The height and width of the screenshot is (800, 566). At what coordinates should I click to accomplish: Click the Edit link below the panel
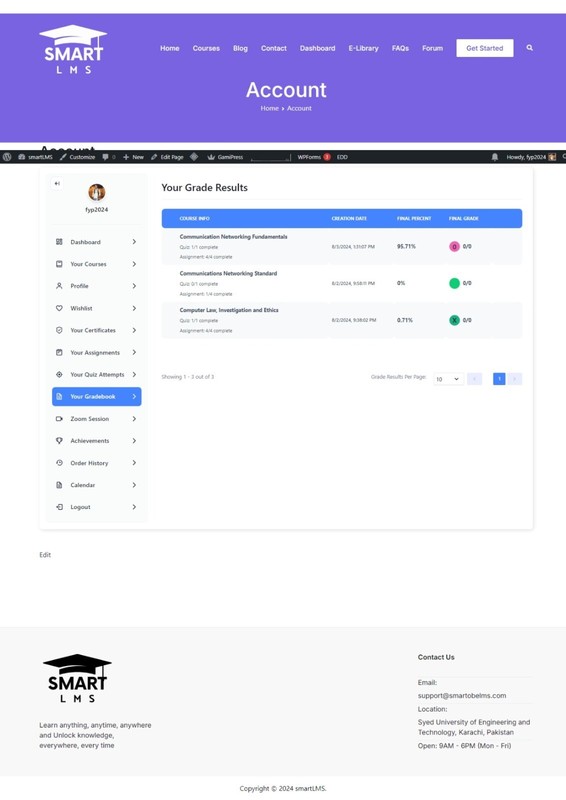[x=45, y=555]
